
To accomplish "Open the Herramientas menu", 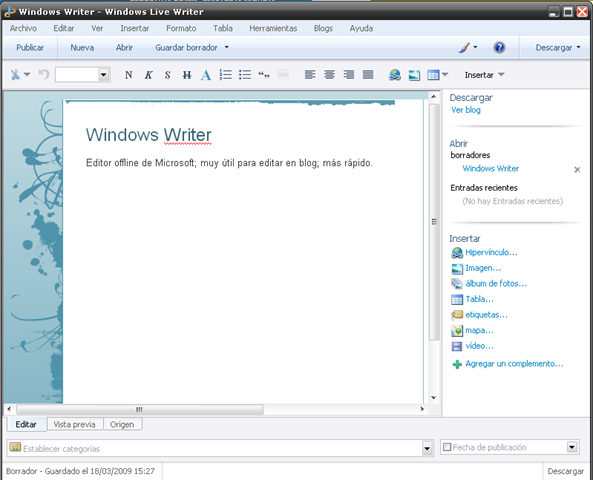I will (273, 28).
